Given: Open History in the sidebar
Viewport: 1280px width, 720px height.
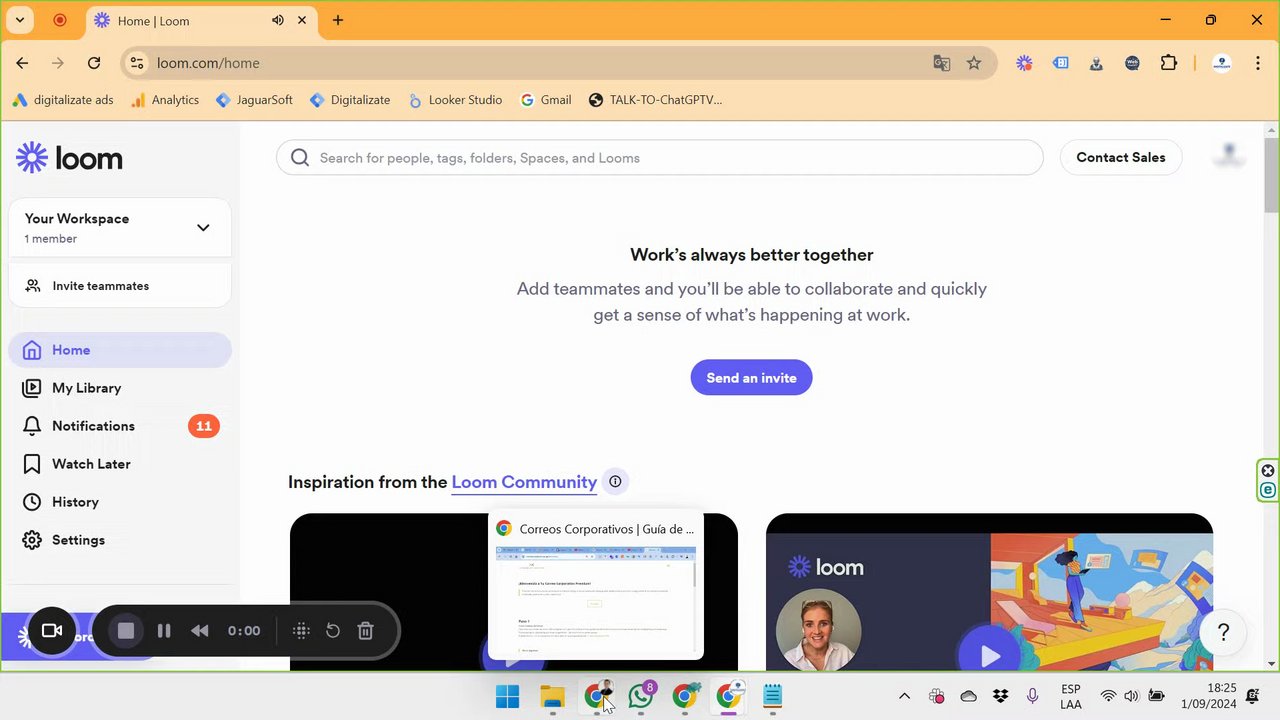Looking at the screenshot, I should [x=120, y=502].
